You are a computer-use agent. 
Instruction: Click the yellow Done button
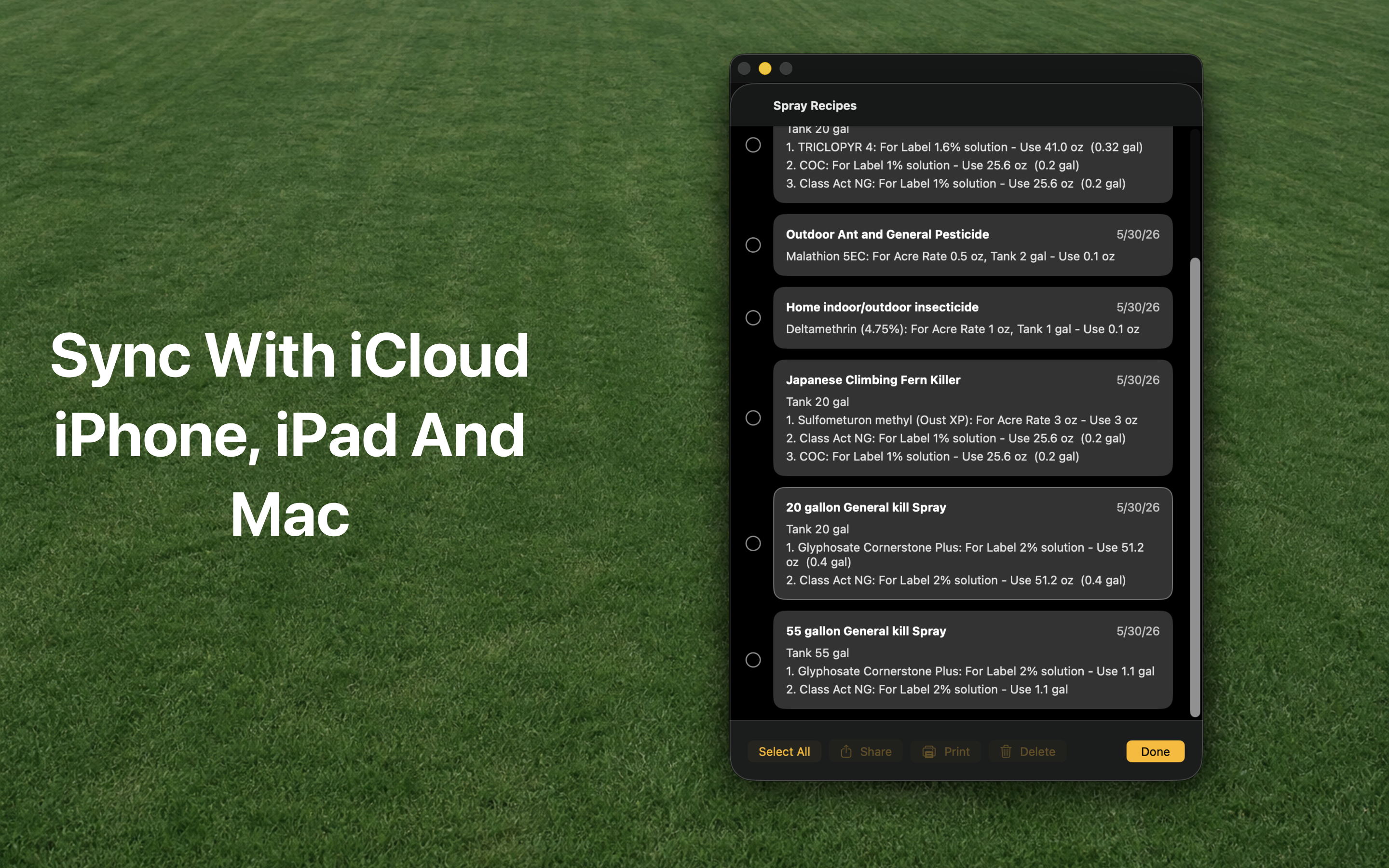pos(1155,751)
